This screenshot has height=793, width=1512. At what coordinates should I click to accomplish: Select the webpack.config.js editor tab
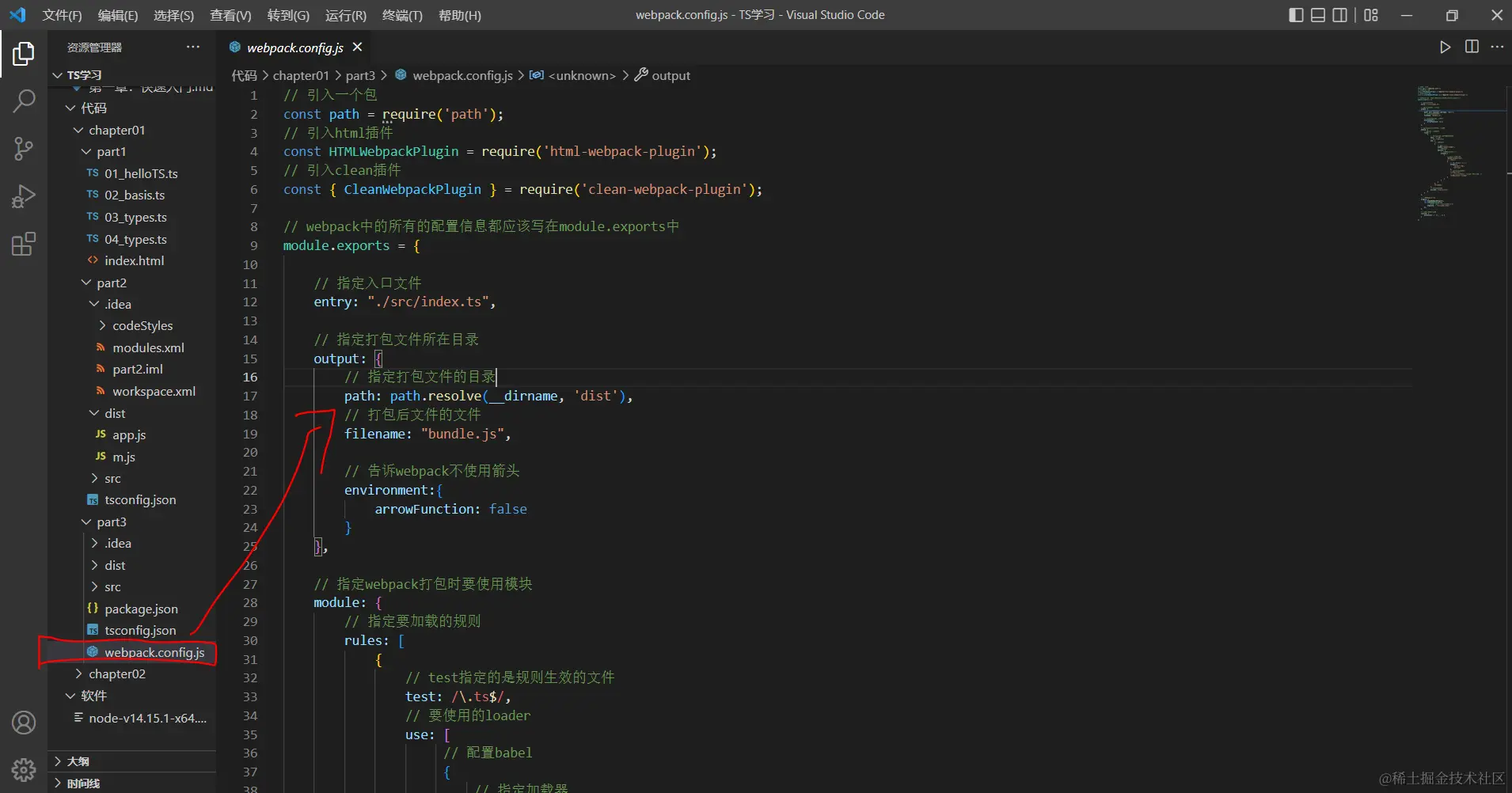(x=295, y=47)
